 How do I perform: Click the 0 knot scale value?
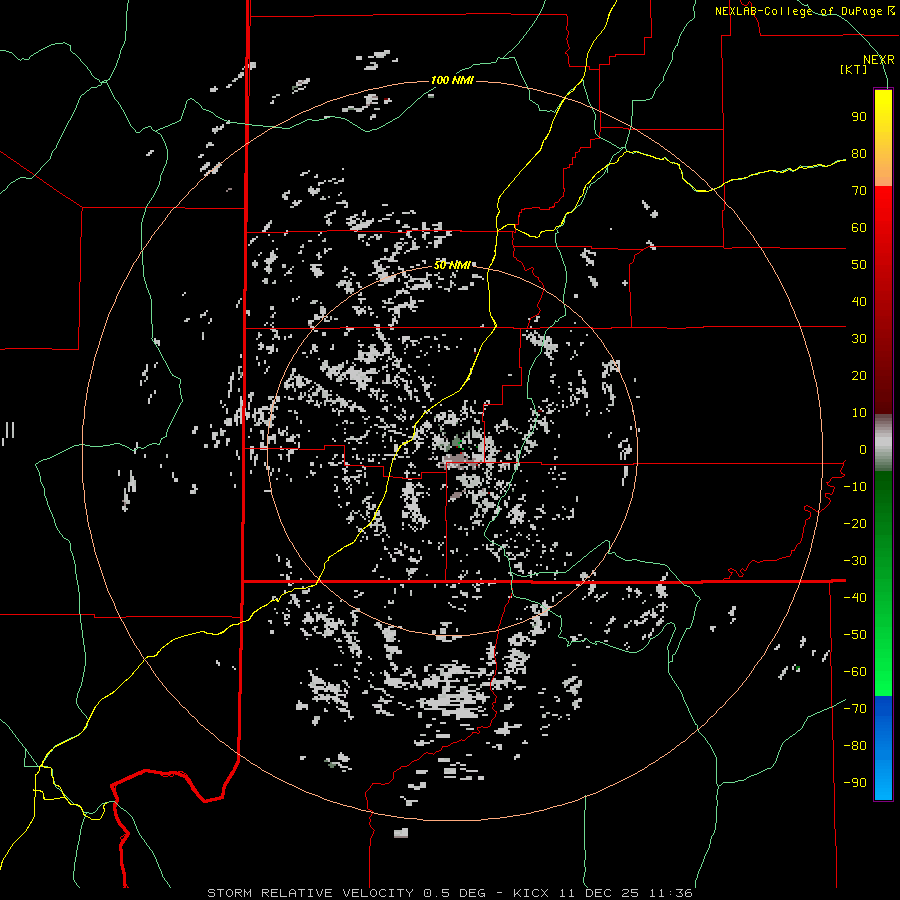[863, 450]
